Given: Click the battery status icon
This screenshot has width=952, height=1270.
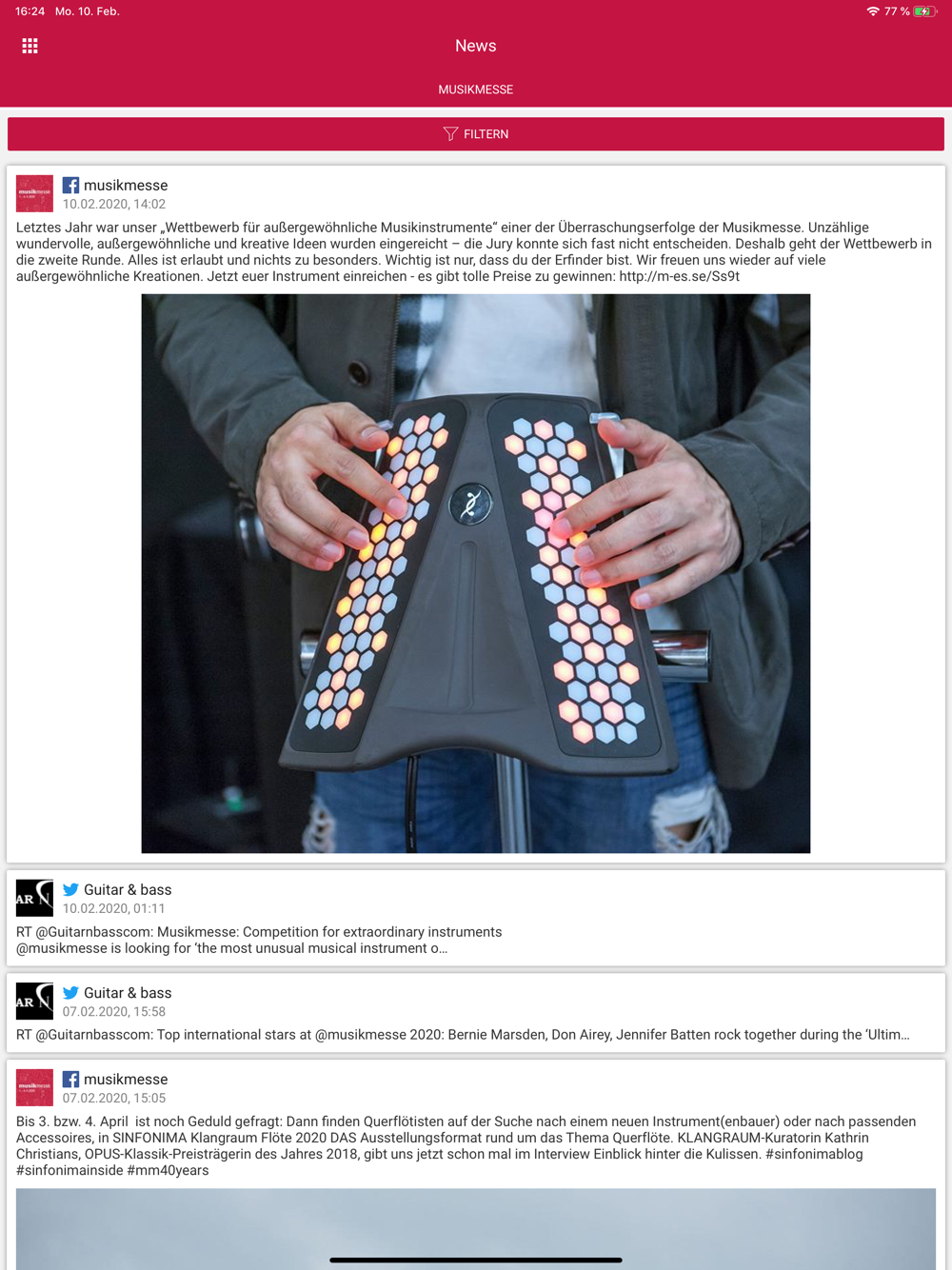Looking at the screenshot, I should pyautogui.click(x=924, y=11).
